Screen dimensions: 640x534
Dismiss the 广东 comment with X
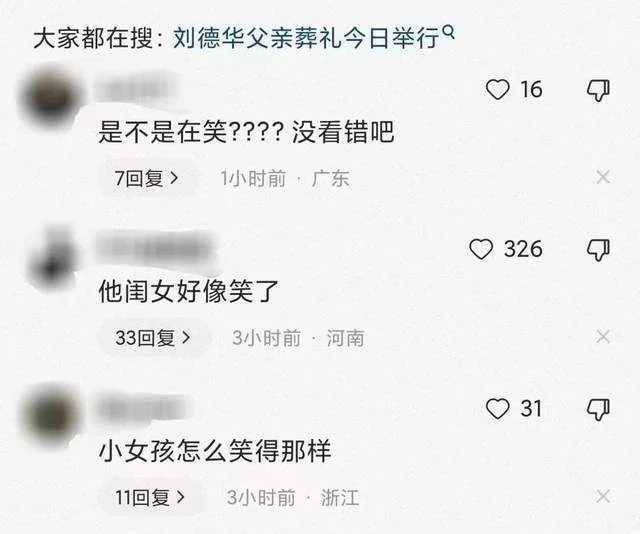(603, 177)
